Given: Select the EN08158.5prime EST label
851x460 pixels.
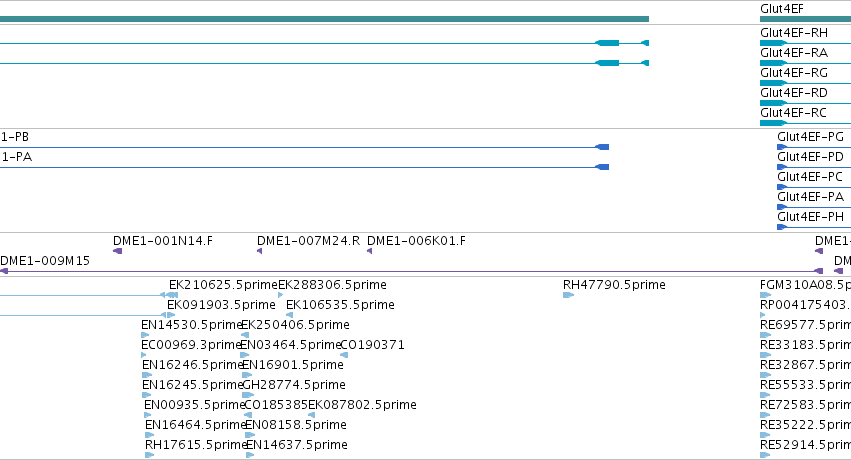Looking at the screenshot, I should (x=296, y=425).
